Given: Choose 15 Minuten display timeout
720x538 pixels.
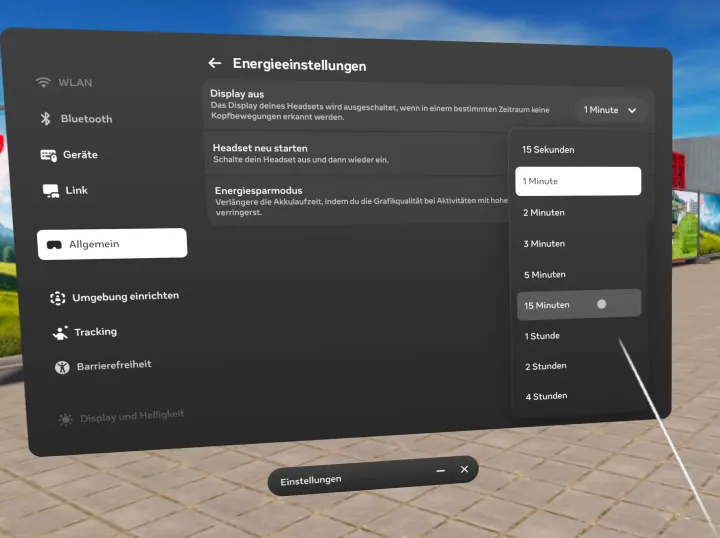Looking at the screenshot, I should pos(579,305).
